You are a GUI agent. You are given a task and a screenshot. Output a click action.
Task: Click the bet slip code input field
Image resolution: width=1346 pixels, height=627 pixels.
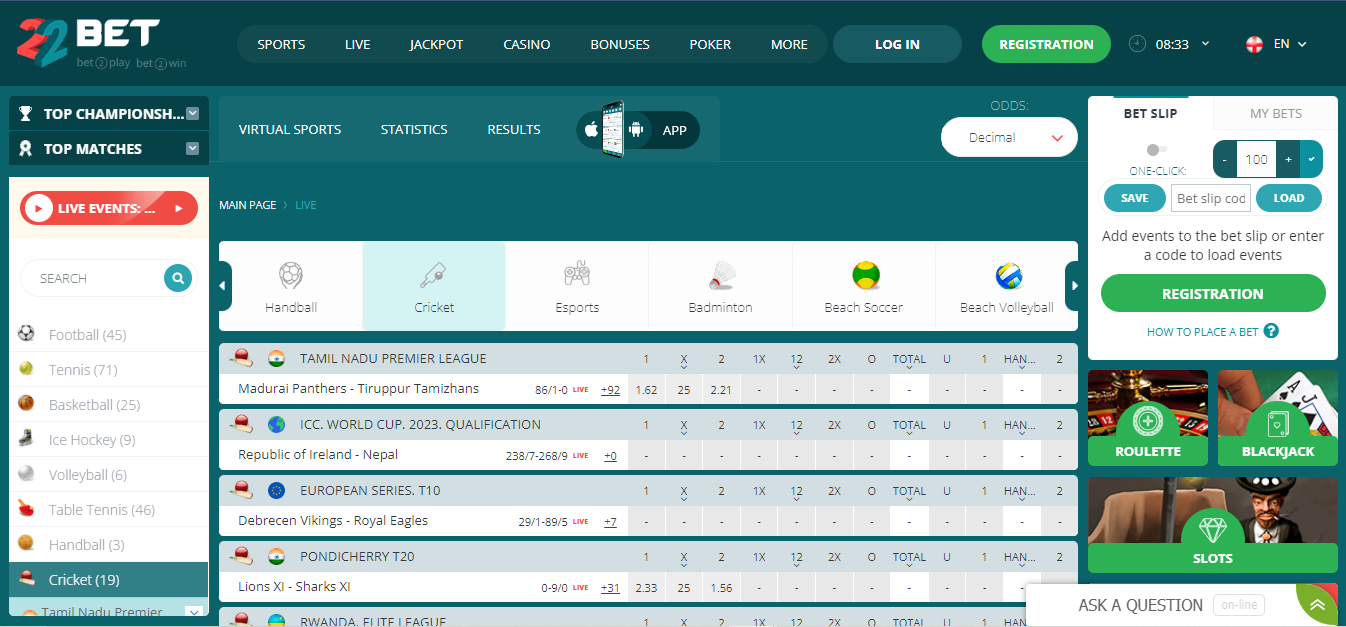pos(1211,198)
